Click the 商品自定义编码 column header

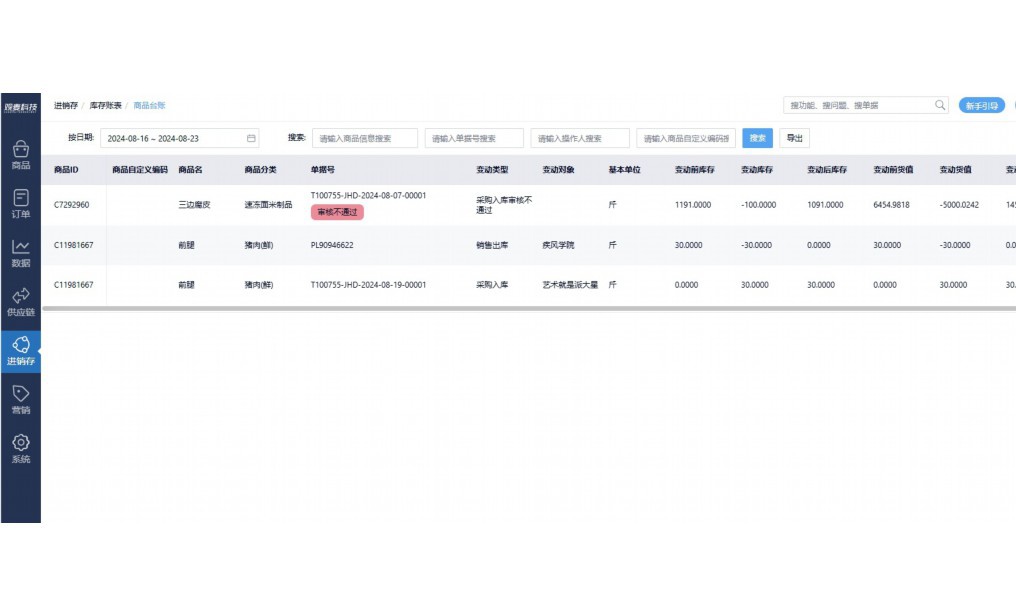click(140, 170)
